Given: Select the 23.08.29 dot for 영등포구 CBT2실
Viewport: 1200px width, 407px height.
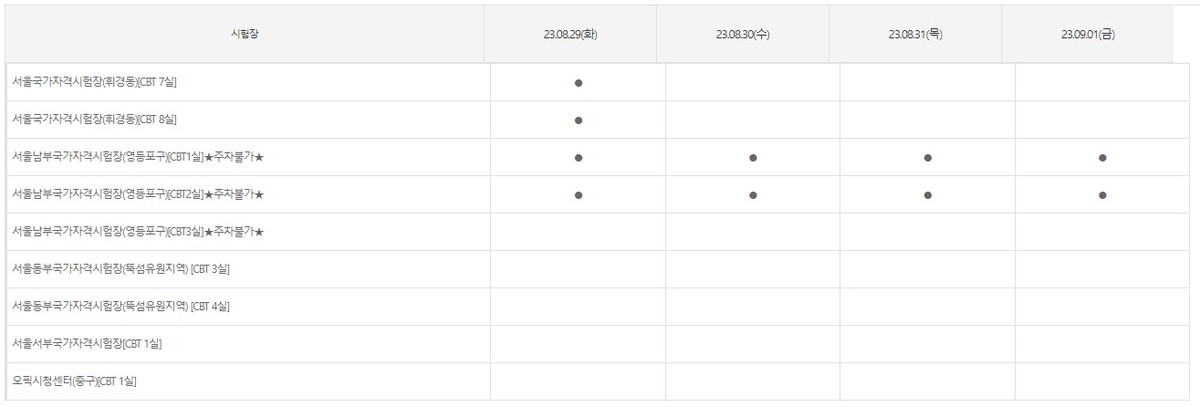Looking at the screenshot, I should (x=578, y=195).
